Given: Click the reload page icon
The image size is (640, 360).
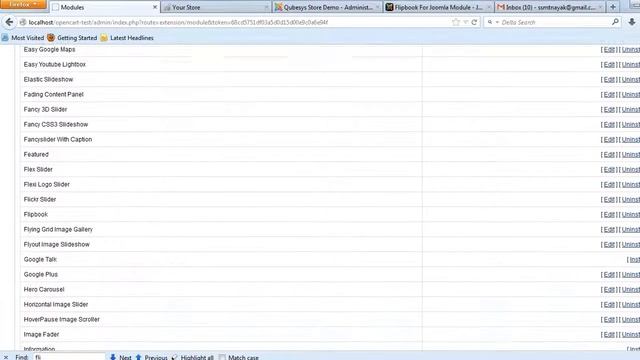Looking at the screenshot, I should coord(474,22).
